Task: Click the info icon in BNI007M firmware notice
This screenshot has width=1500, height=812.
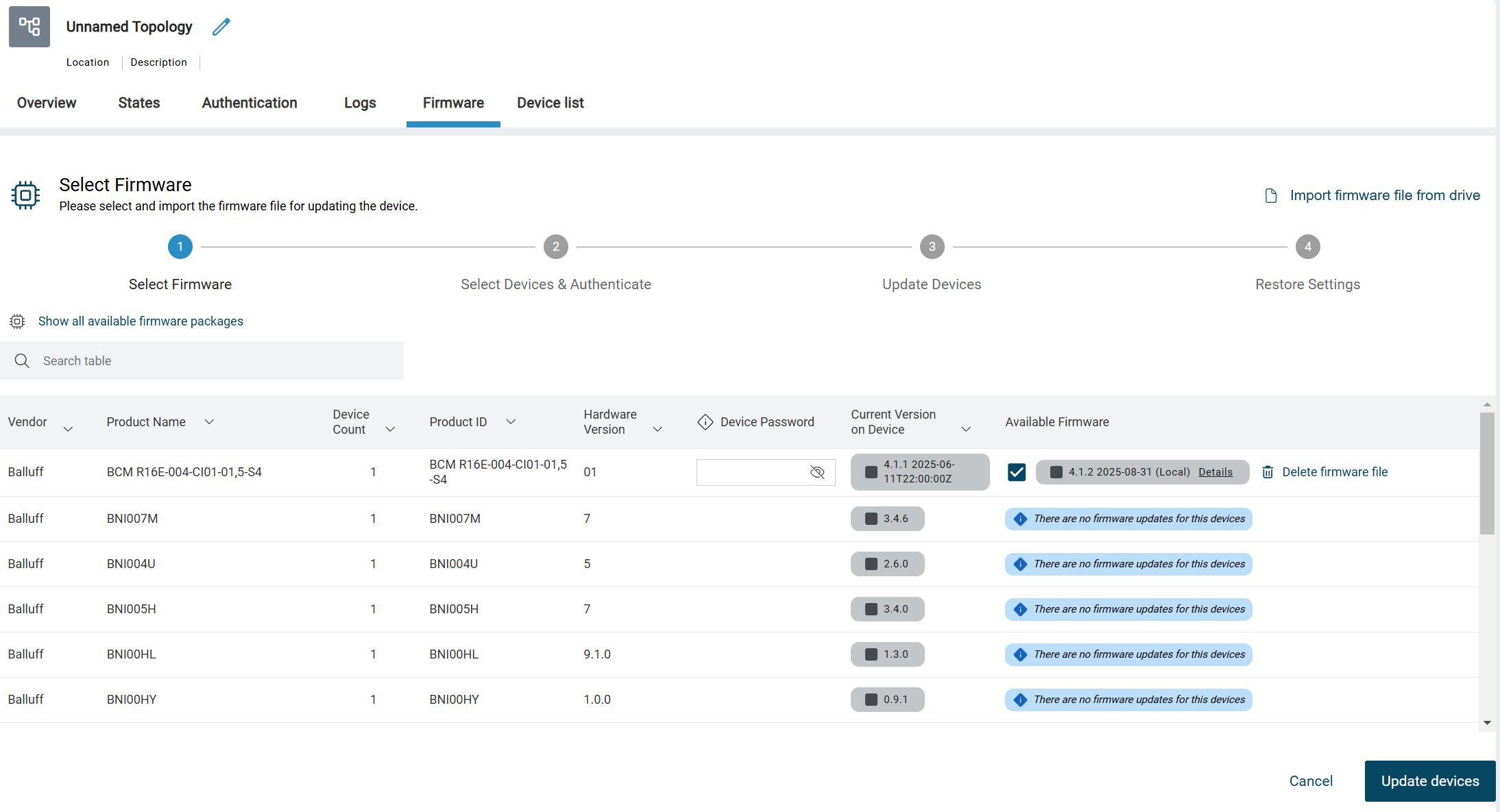Action: (x=1020, y=519)
